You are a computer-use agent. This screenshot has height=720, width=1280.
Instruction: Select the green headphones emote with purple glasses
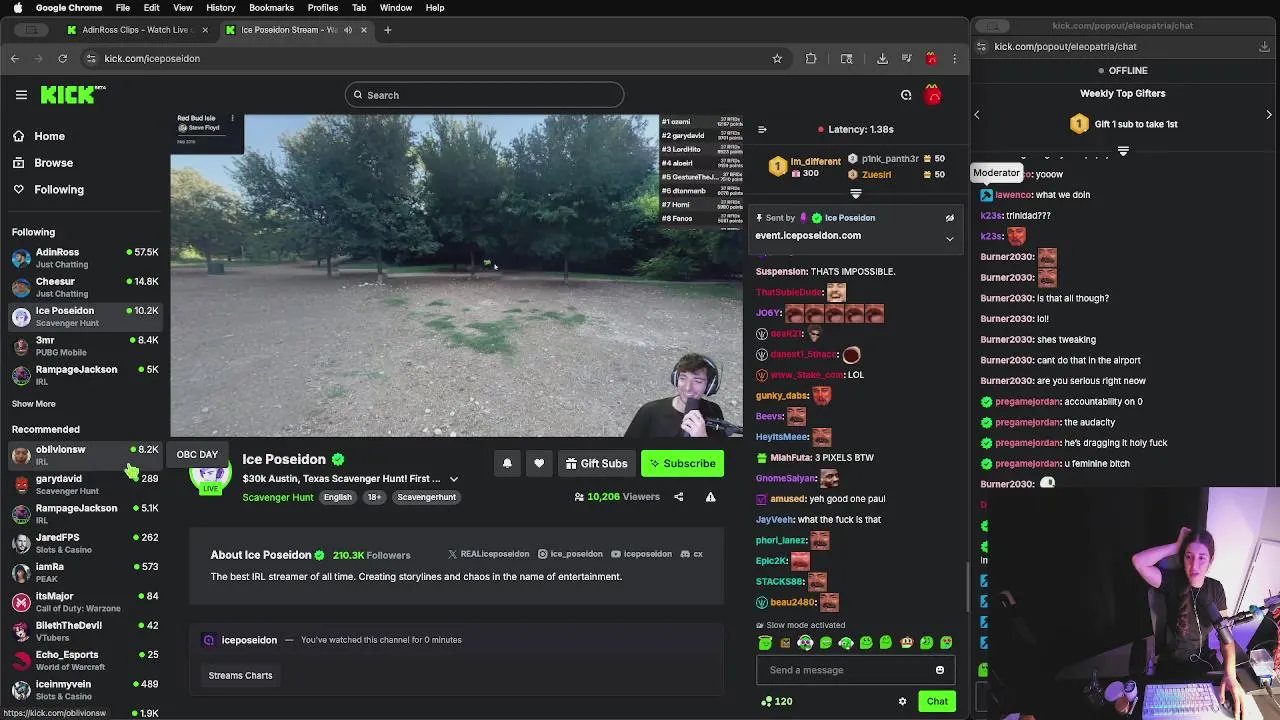tap(805, 643)
